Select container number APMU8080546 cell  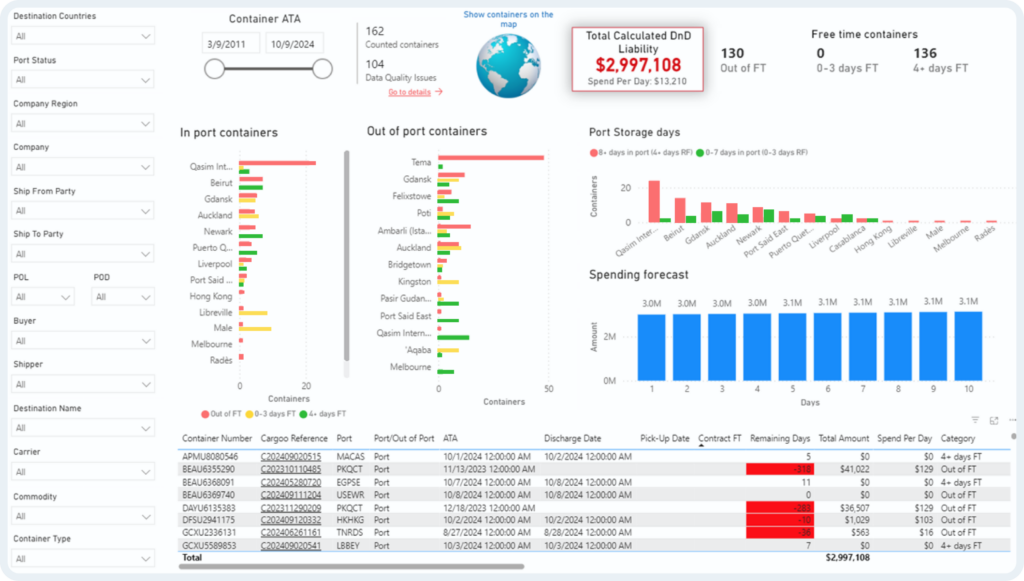tap(210, 457)
